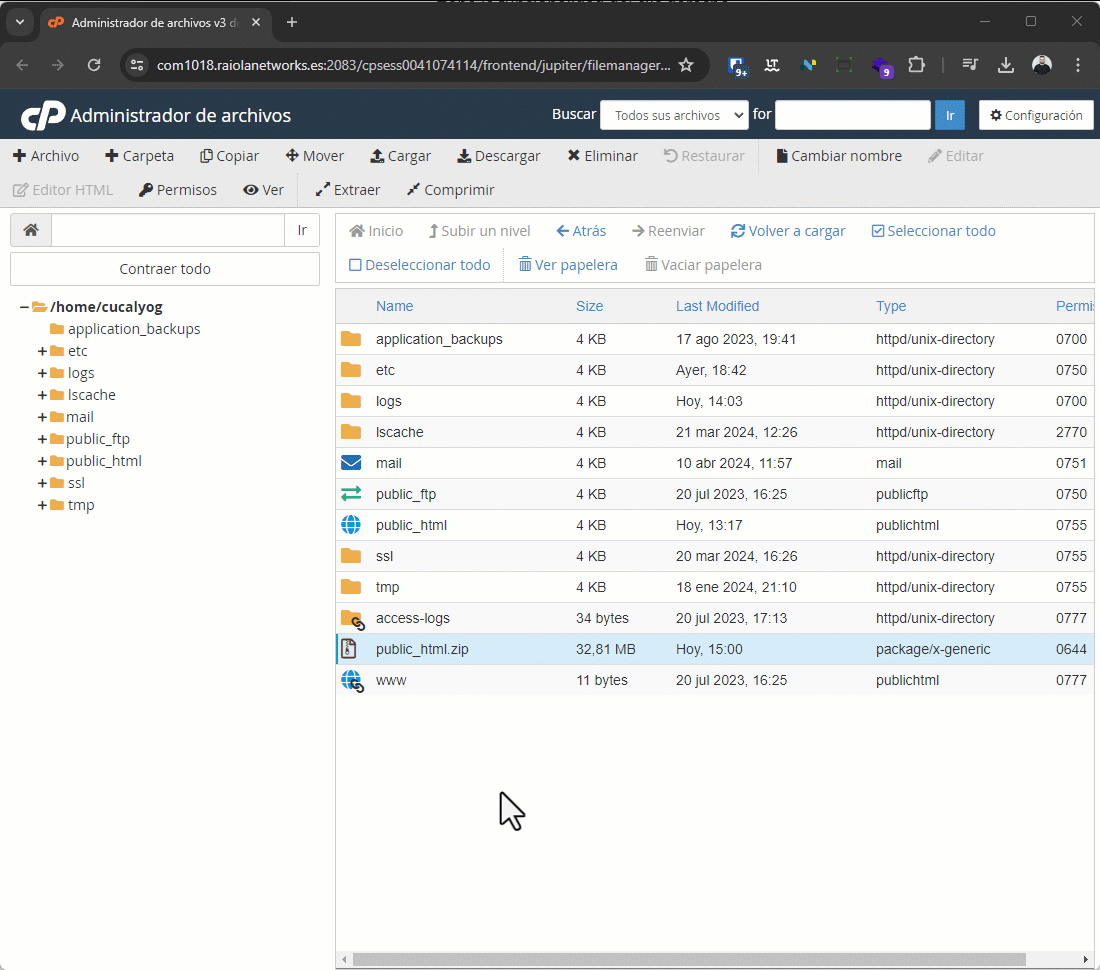Click the Mover move icon
This screenshot has width=1100, height=970.
pyautogui.click(x=314, y=156)
